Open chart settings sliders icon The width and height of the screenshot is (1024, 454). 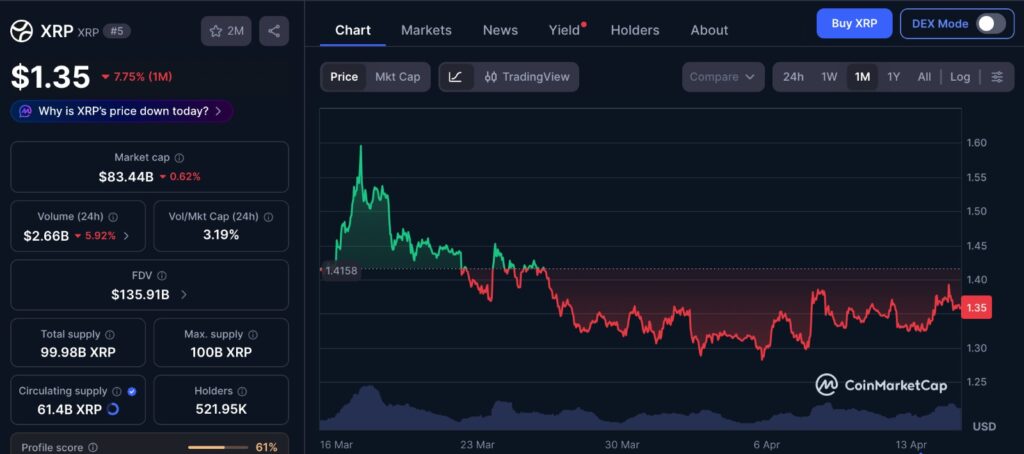[x=997, y=77]
